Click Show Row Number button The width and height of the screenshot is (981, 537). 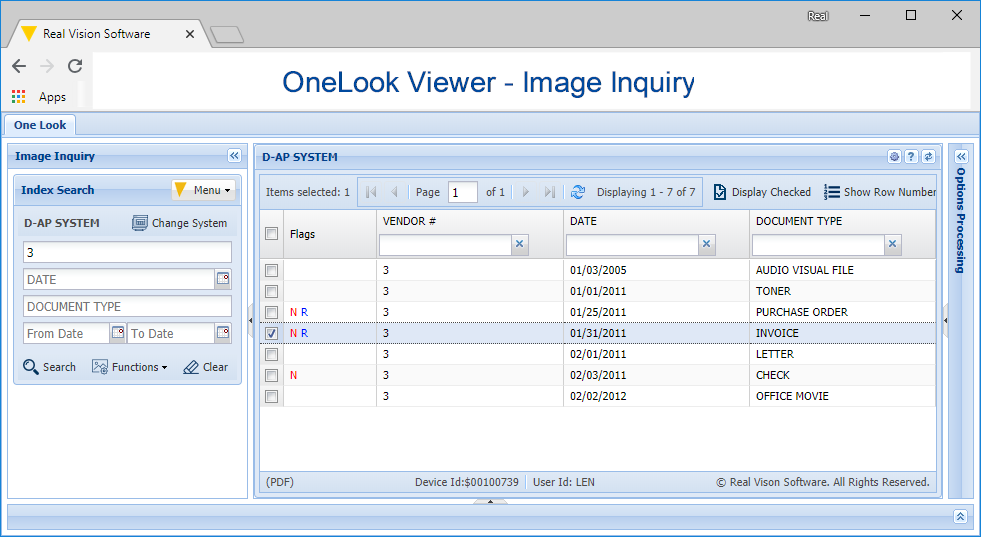click(880, 192)
